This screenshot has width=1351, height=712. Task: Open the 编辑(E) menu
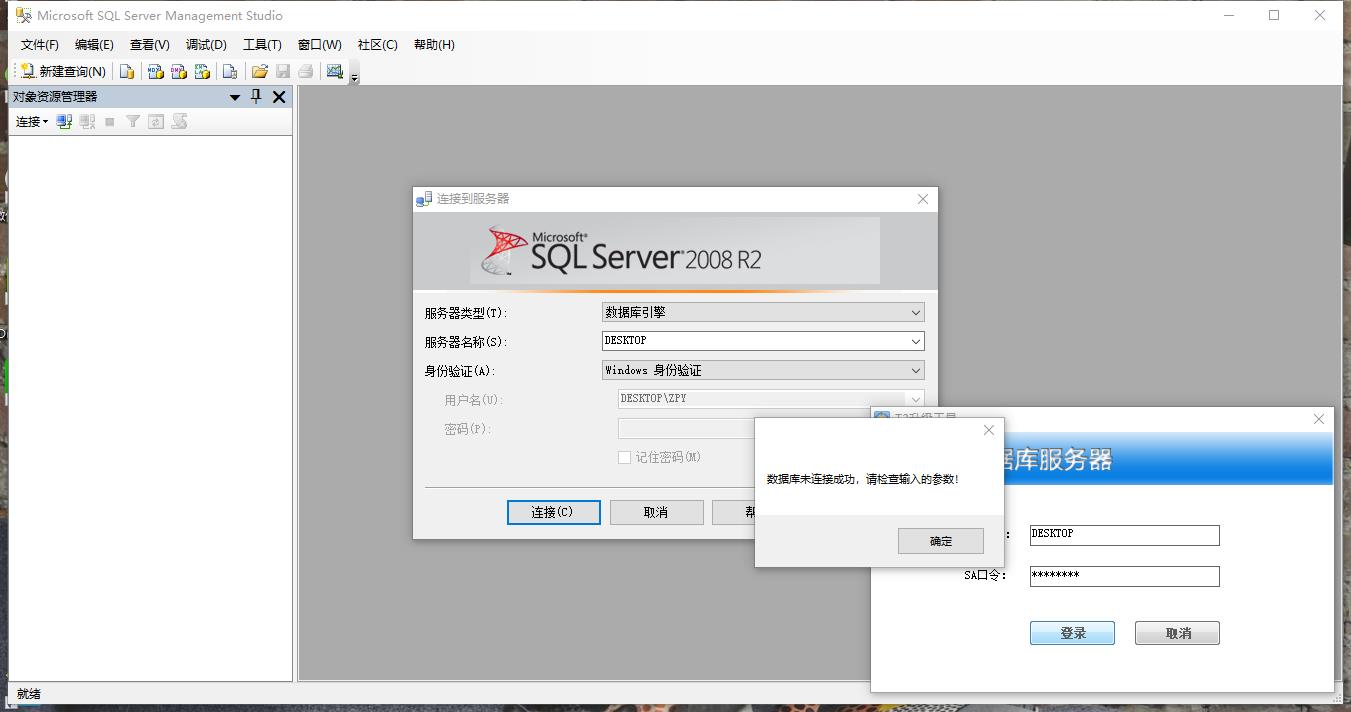[x=94, y=45]
